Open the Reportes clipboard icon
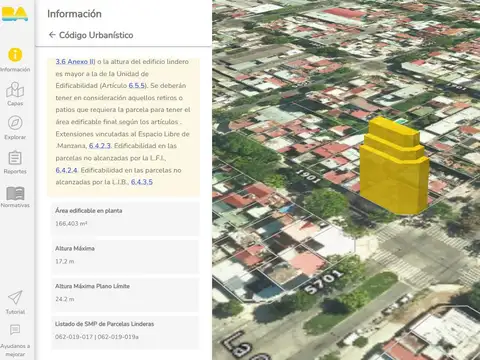This screenshot has width=480, height=360. coord(15,158)
